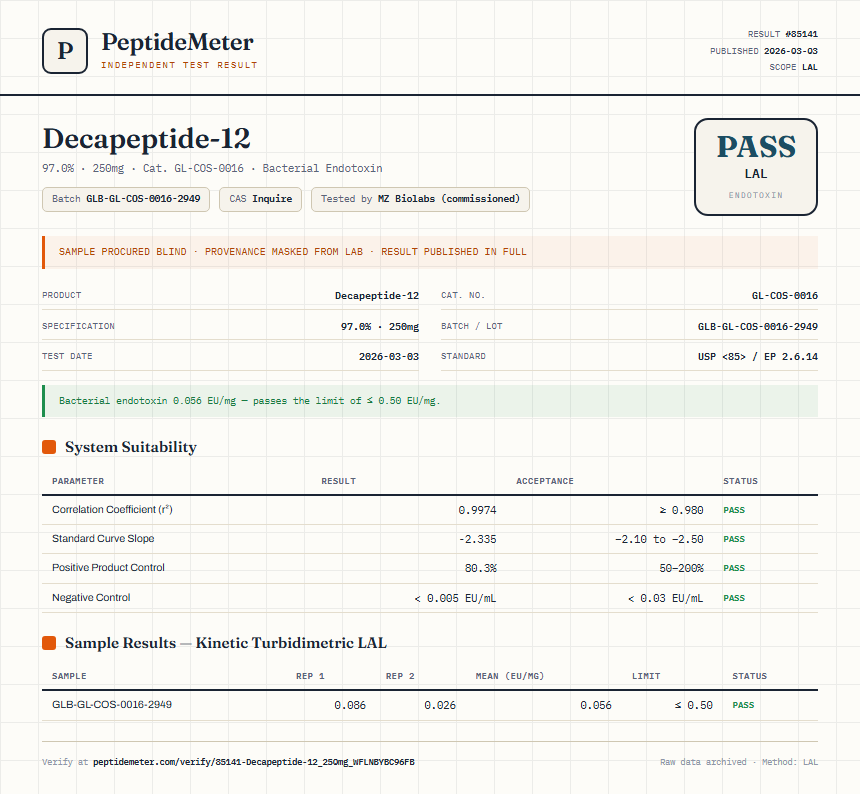The width and height of the screenshot is (860, 794).
Task: Click the ACCEPTANCE column header
Action: (545, 481)
